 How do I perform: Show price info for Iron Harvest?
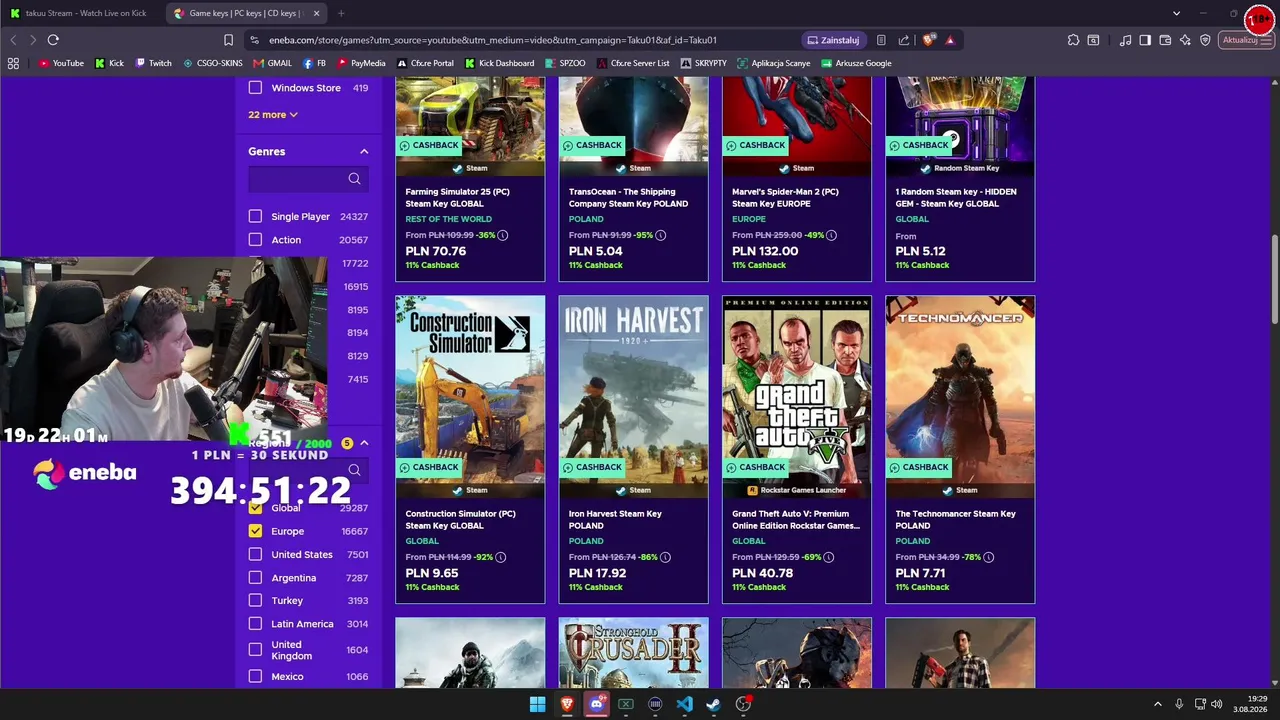[x=665, y=557]
